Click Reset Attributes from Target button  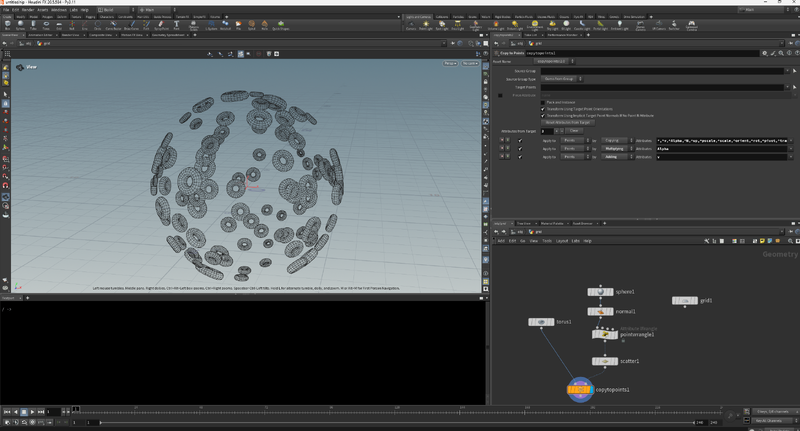(567, 122)
